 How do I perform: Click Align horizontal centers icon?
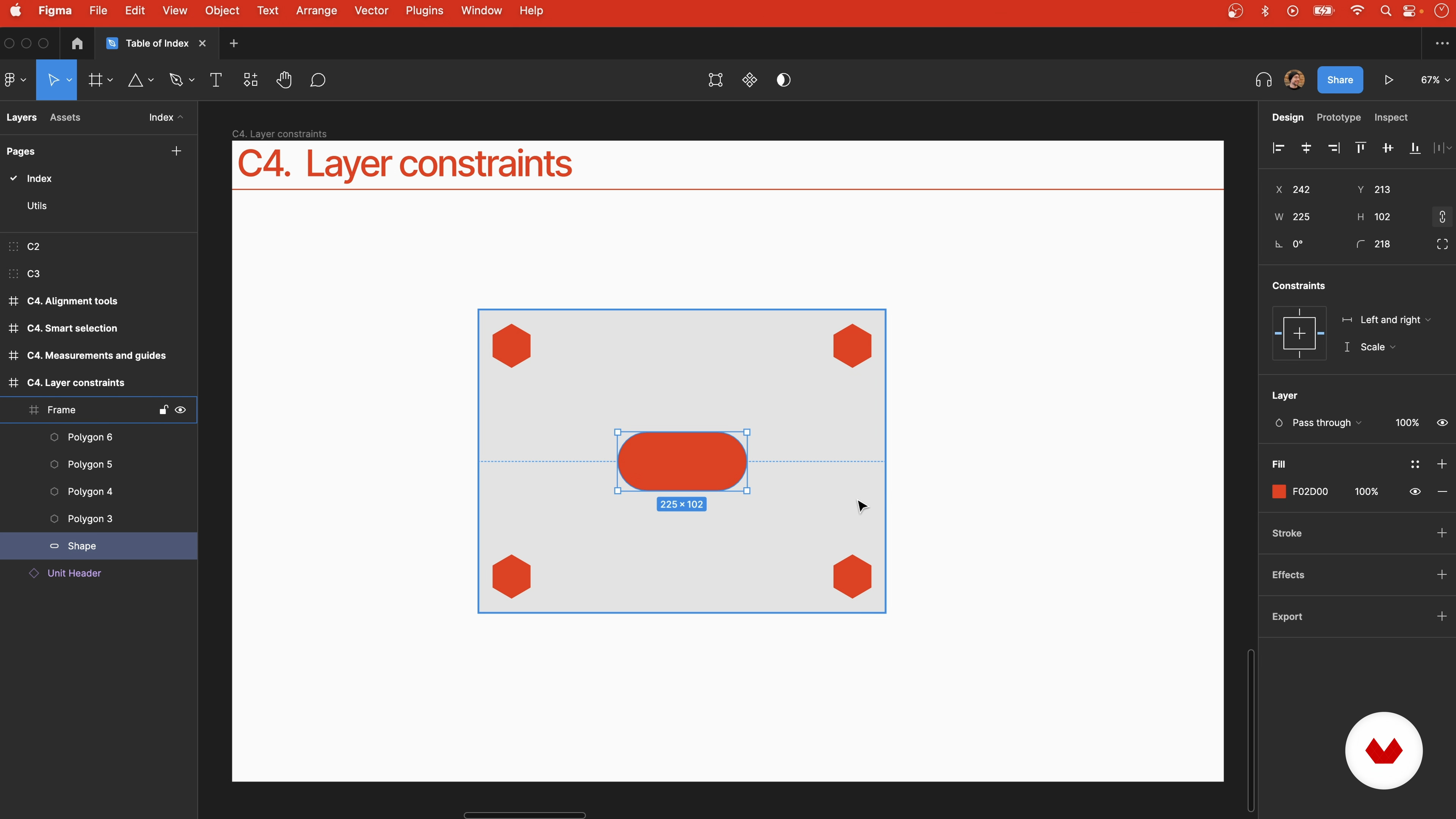[x=1306, y=148]
